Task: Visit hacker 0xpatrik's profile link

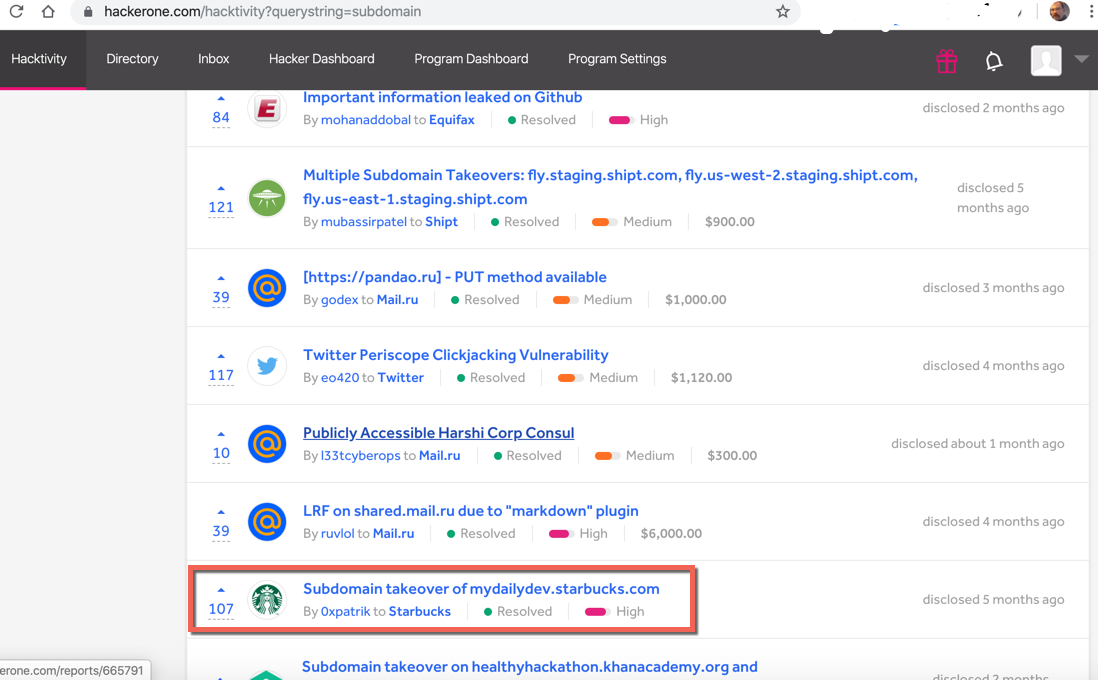Action: [x=345, y=611]
